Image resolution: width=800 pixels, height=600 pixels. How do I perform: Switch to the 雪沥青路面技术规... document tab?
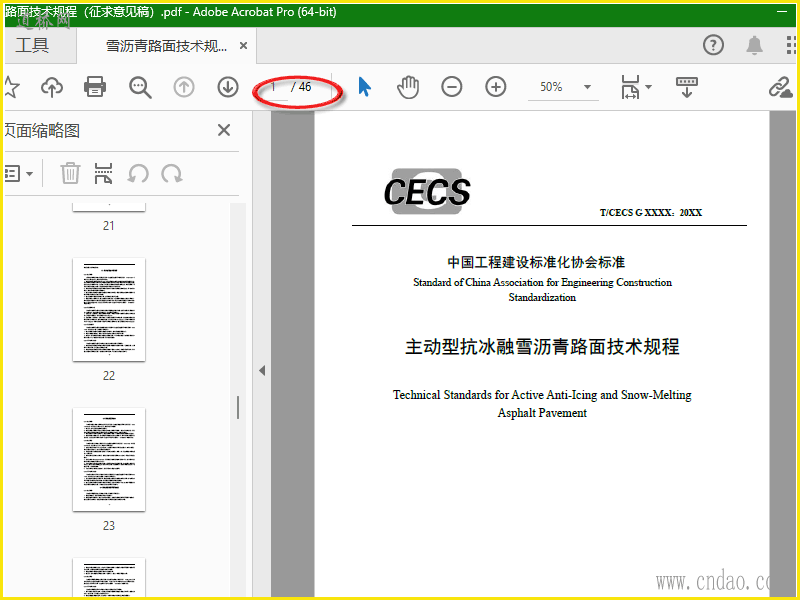(x=166, y=46)
